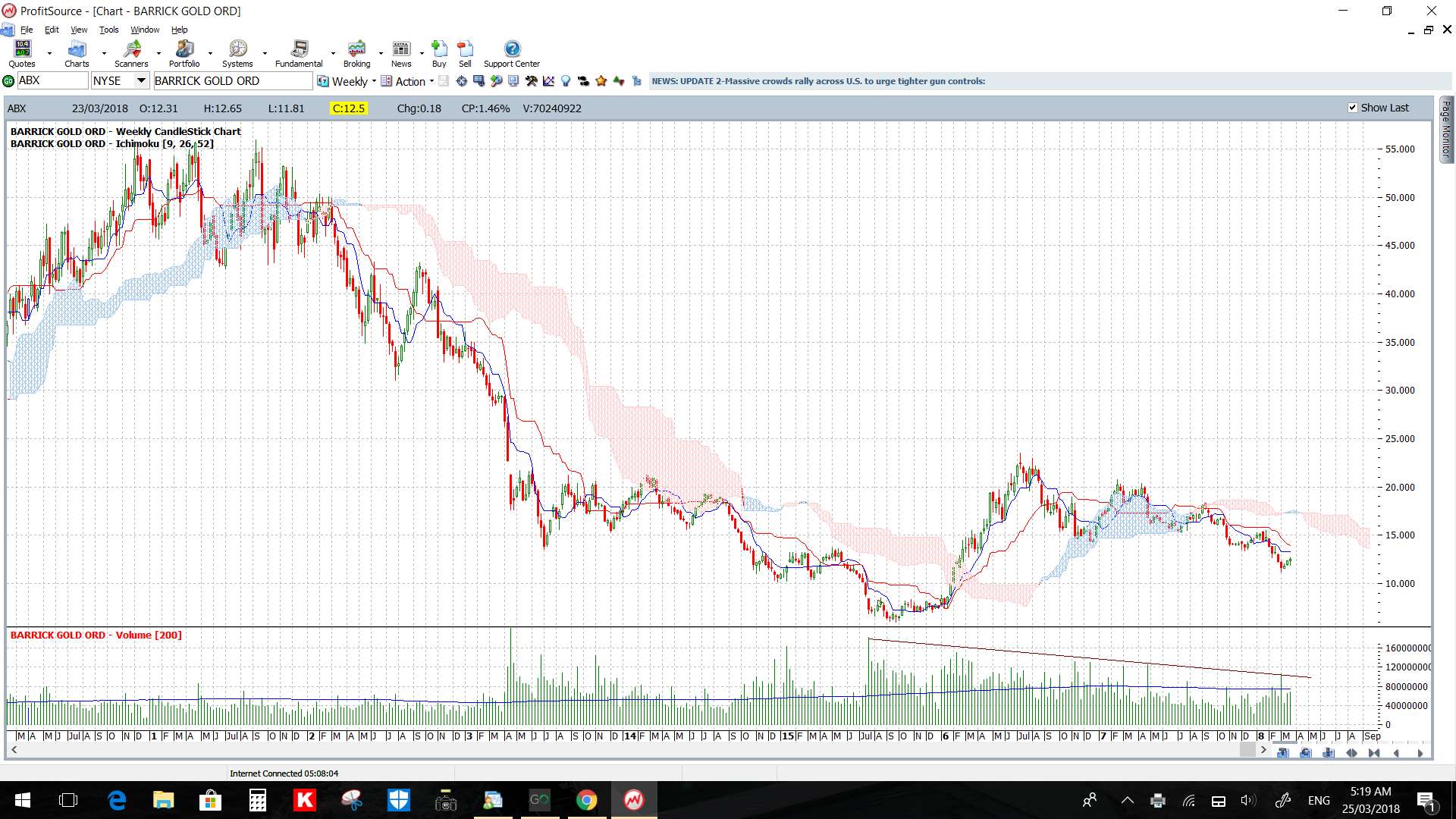Open the Calculator from taskbar
1456x819 pixels.
coord(258,800)
